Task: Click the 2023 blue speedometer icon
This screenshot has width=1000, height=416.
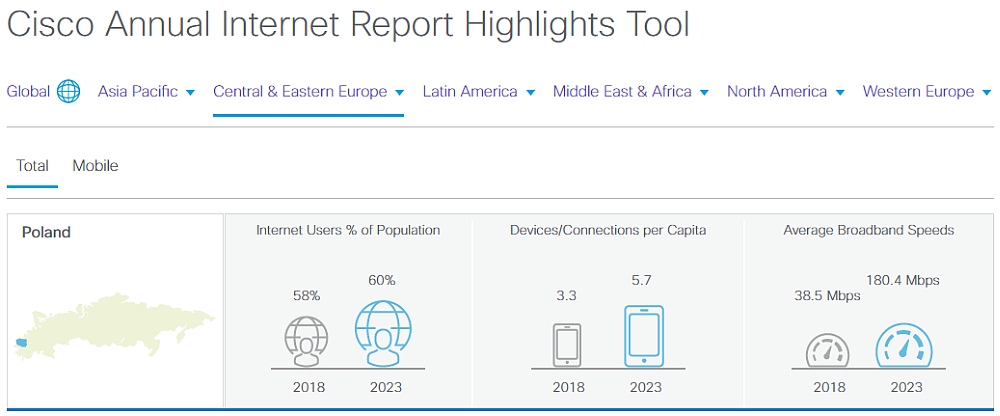Action: pyautogui.click(x=904, y=345)
